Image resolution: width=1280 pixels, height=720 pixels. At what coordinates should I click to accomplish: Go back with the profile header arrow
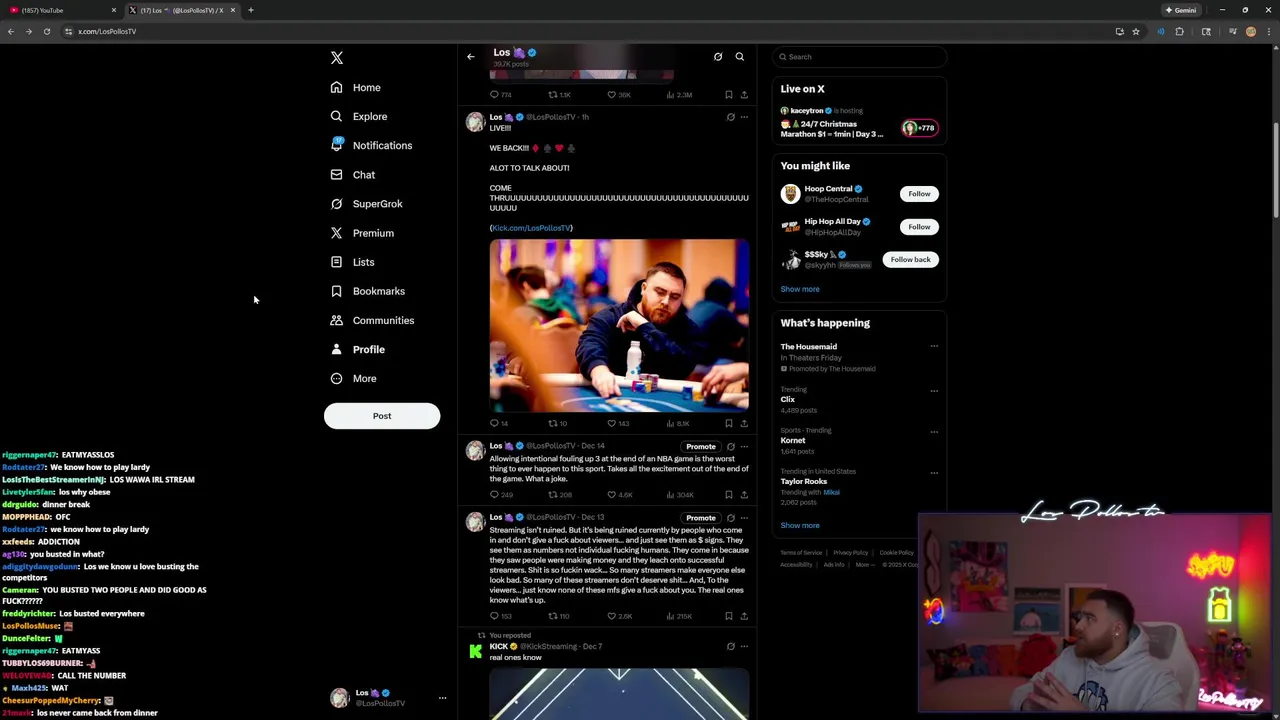pos(471,56)
